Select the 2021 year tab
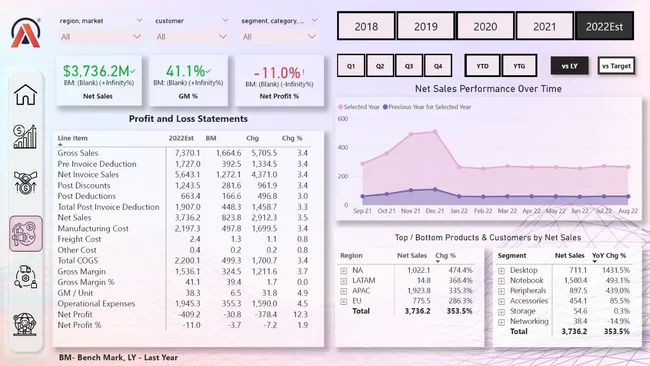Viewport: 650px width, 366px height. click(x=545, y=26)
